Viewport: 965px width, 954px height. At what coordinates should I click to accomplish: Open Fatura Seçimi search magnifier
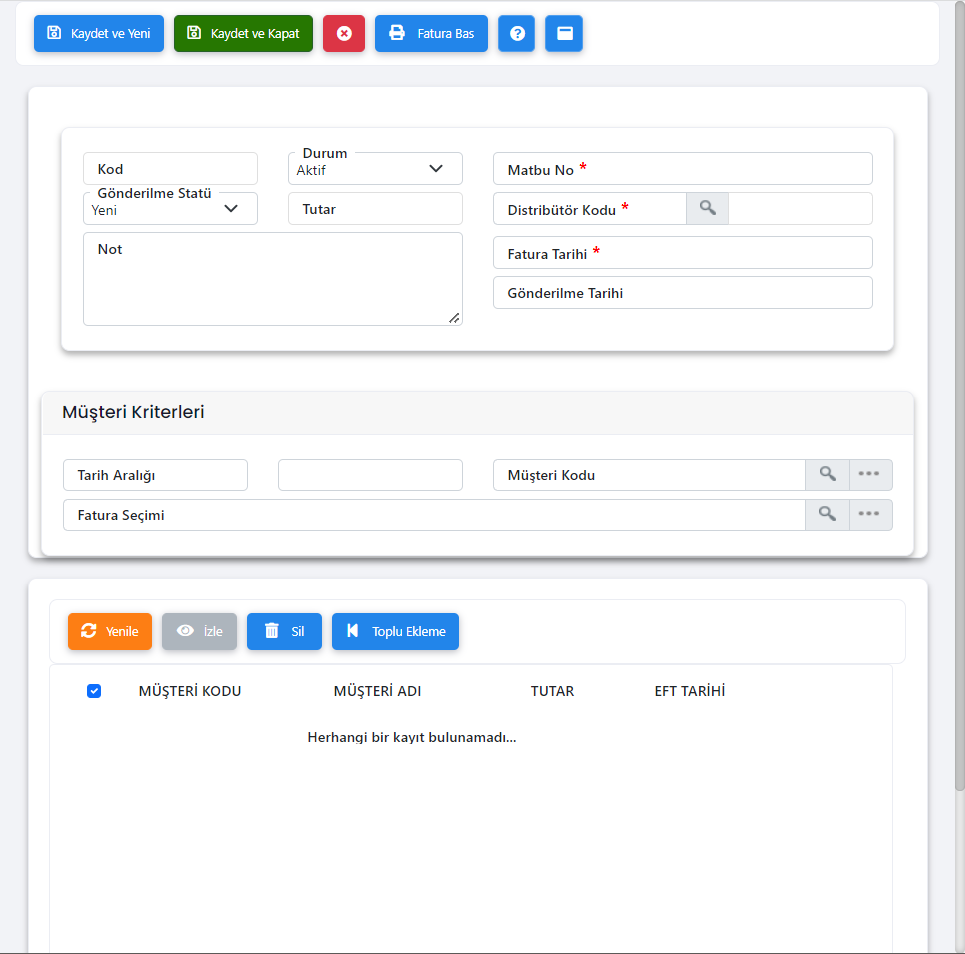[827, 514]
